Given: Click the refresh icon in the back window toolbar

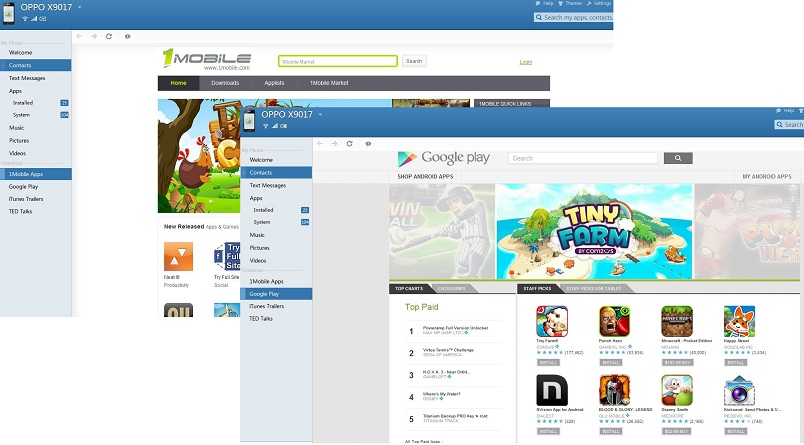Looking at the screenshot, I should tap(109, 36).
